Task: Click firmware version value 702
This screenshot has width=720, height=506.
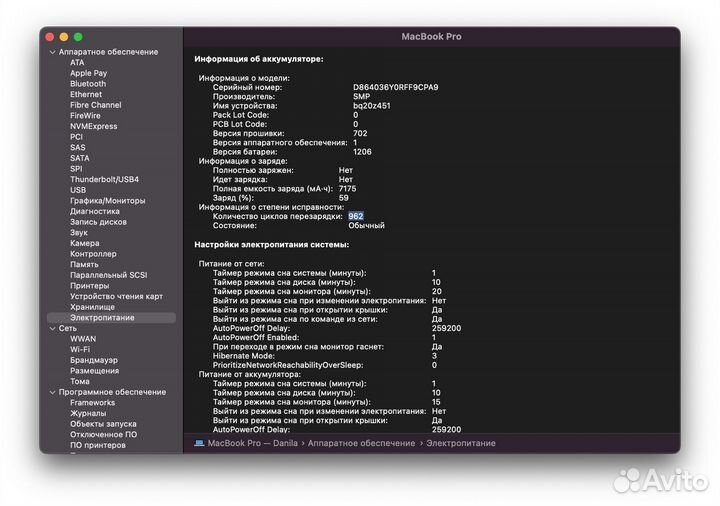Action: coord(360,133)
